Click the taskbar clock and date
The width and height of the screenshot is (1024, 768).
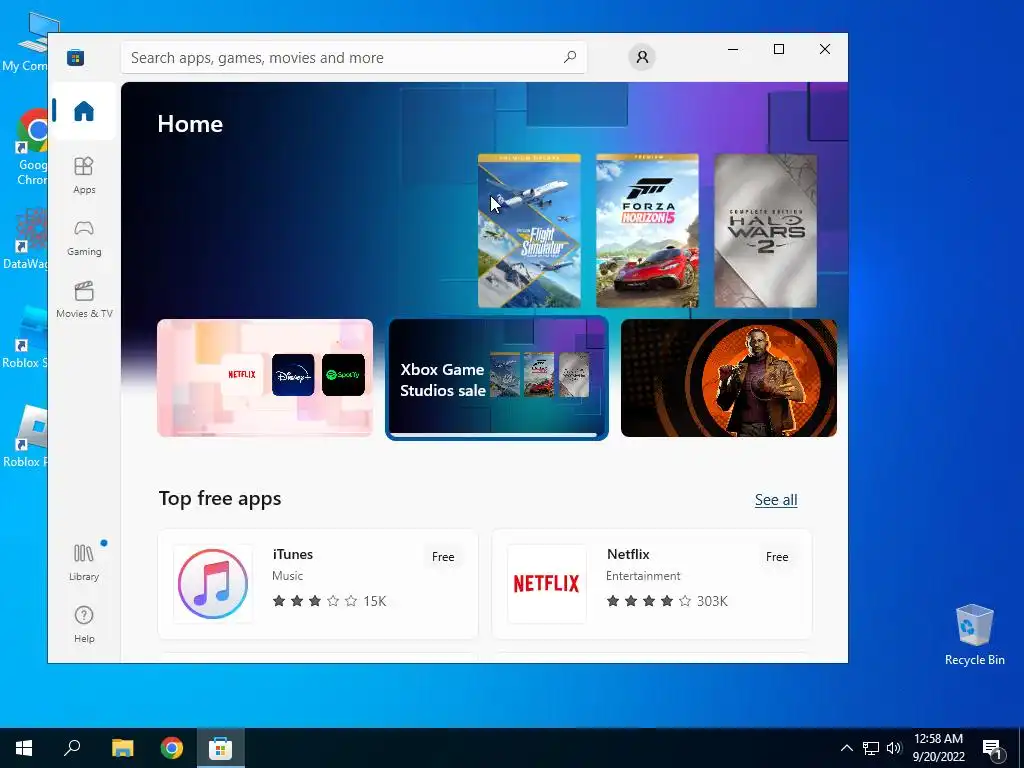point(938,748)
